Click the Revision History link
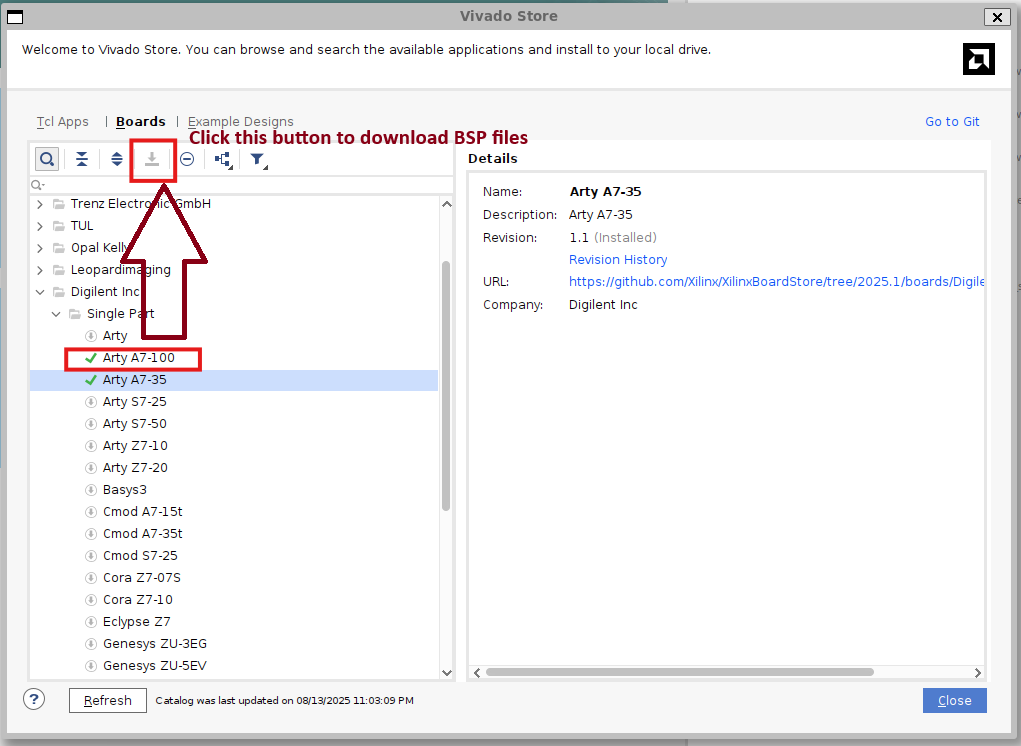The height and width of the screenshot is (746, 1021). pos(618,260)
